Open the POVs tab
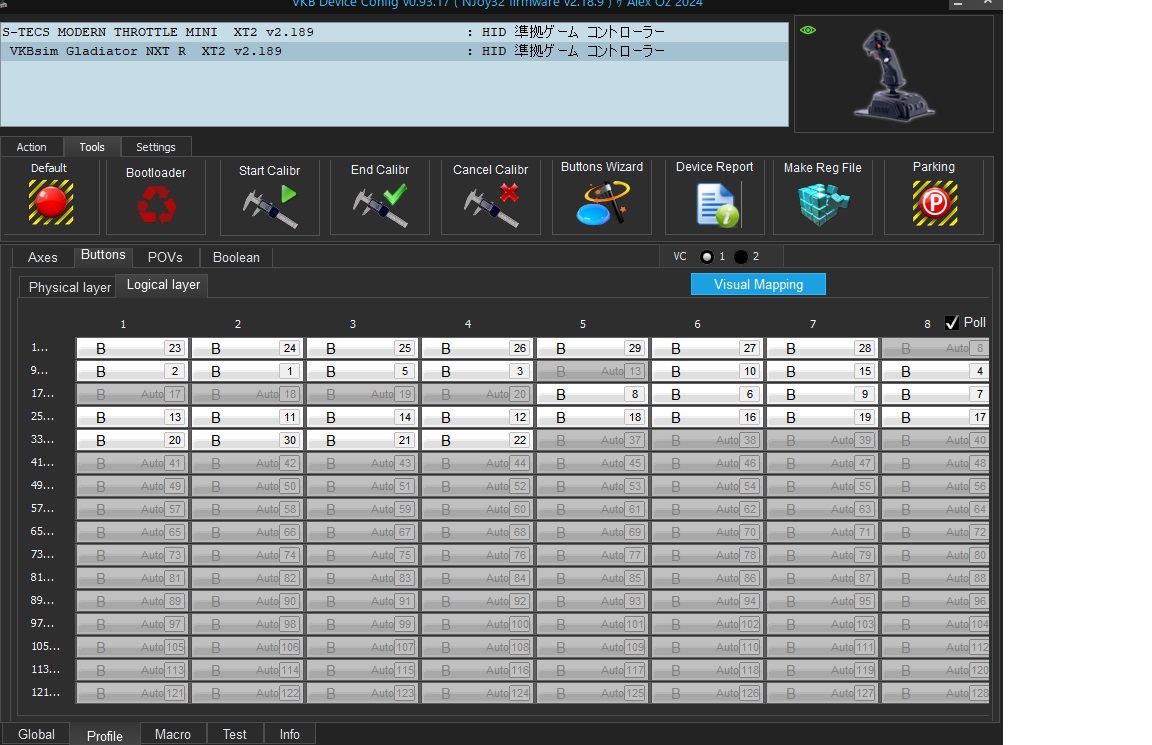The width and height of the screenshot is (1152, 745). (x=165, y=257)
